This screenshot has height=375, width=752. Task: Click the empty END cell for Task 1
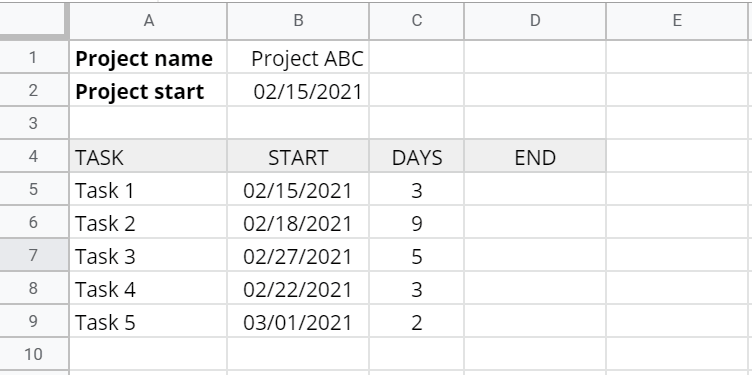[x=535, y=189]
